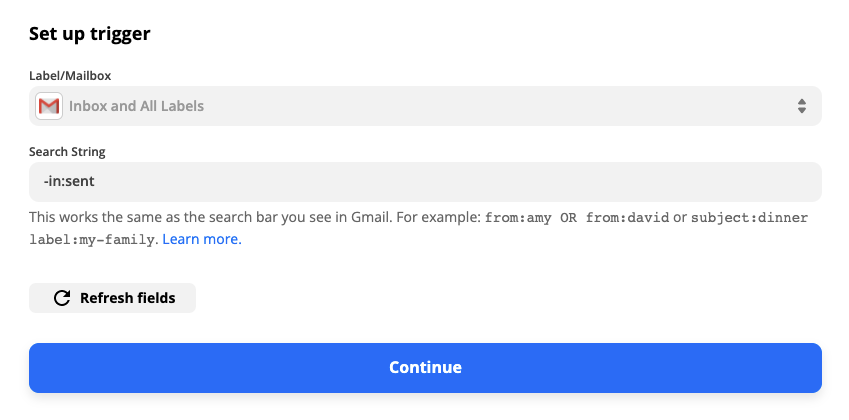Screen dimensions: 849x420
Task: Click the Gmail icon in Label/Mailbox field
Action: point(48,106)
